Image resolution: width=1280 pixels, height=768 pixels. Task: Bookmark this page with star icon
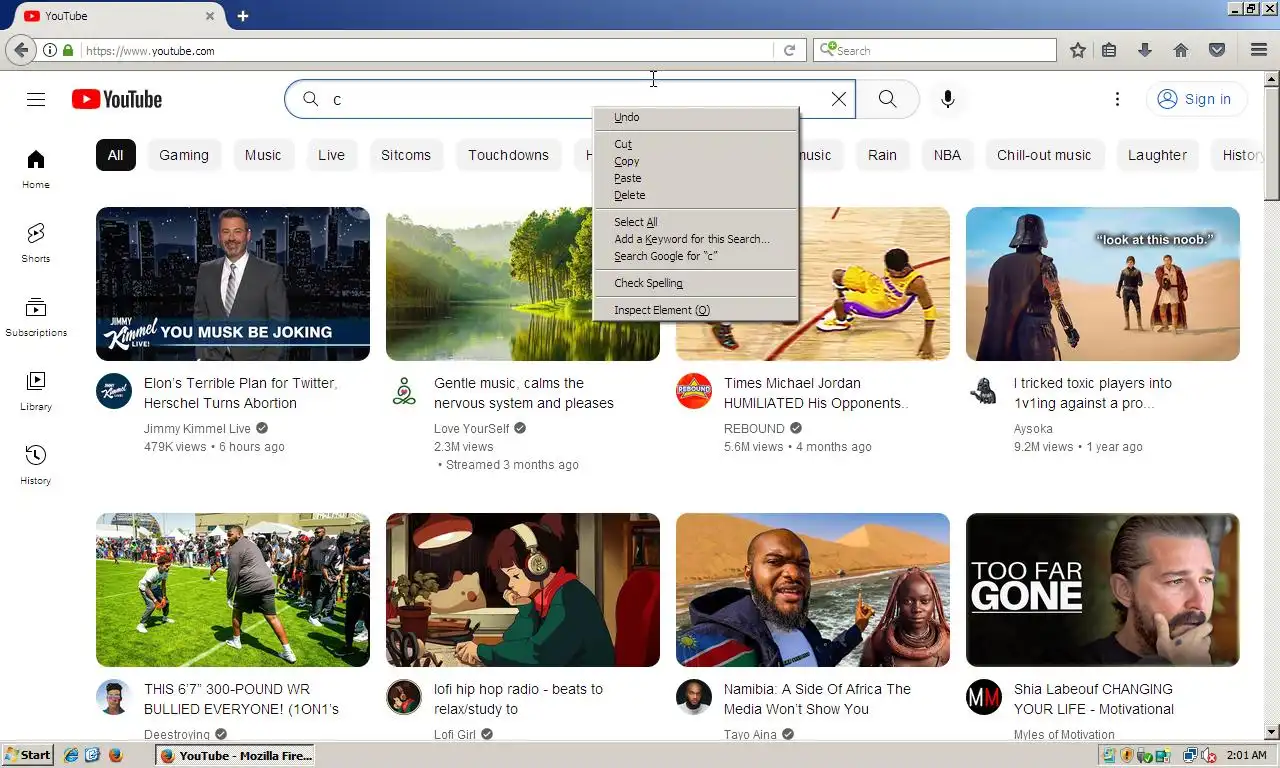point(1077,50)
